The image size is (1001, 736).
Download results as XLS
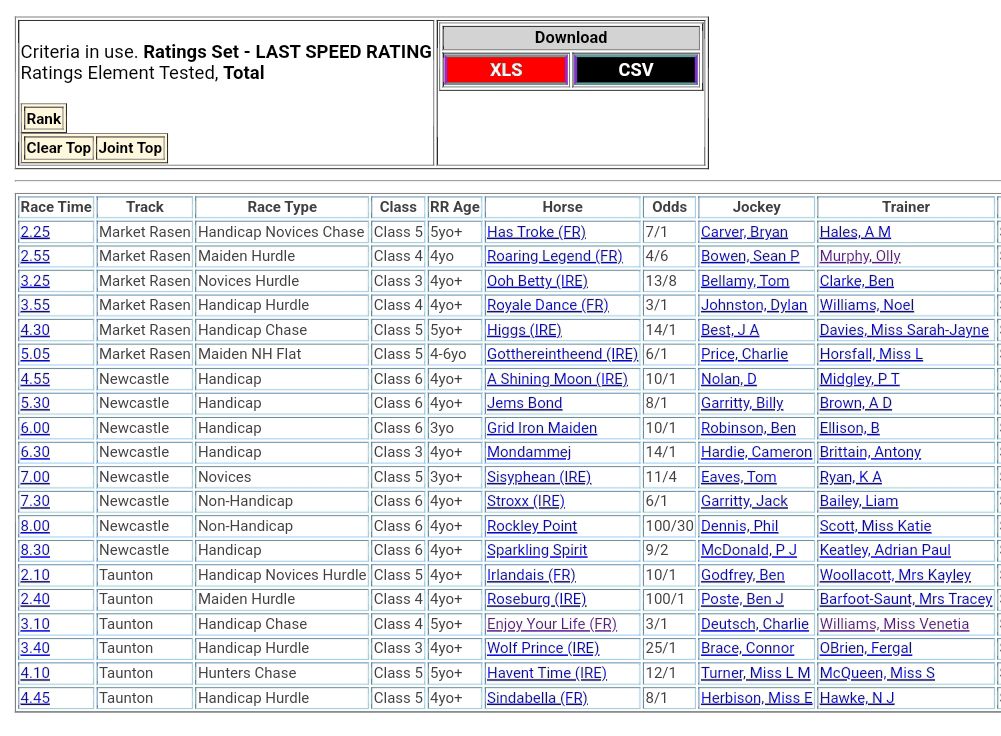click(505, 70)
